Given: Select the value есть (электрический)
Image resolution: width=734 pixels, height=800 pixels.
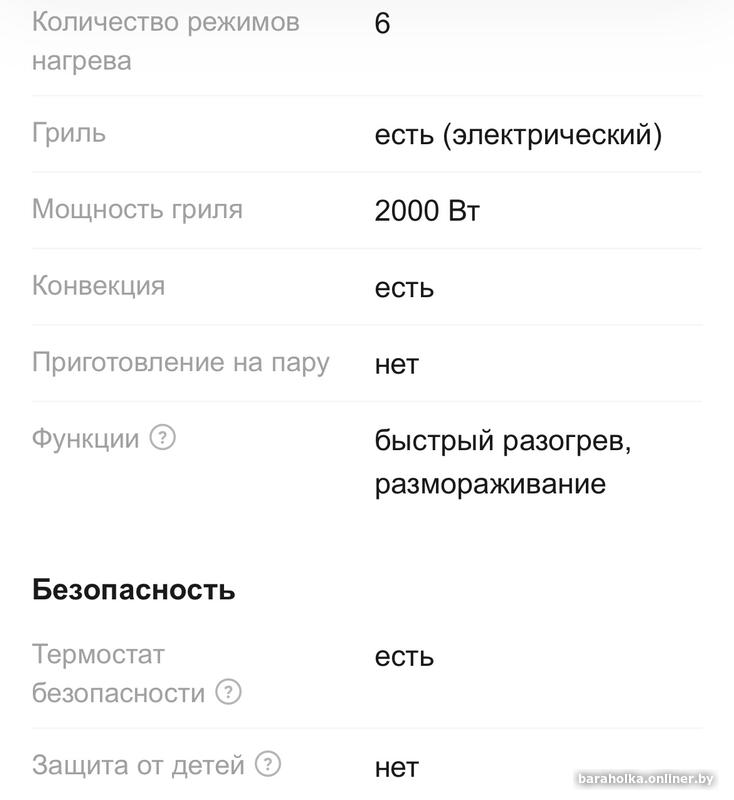Looking at the screenshot, I should coord(518,135).
